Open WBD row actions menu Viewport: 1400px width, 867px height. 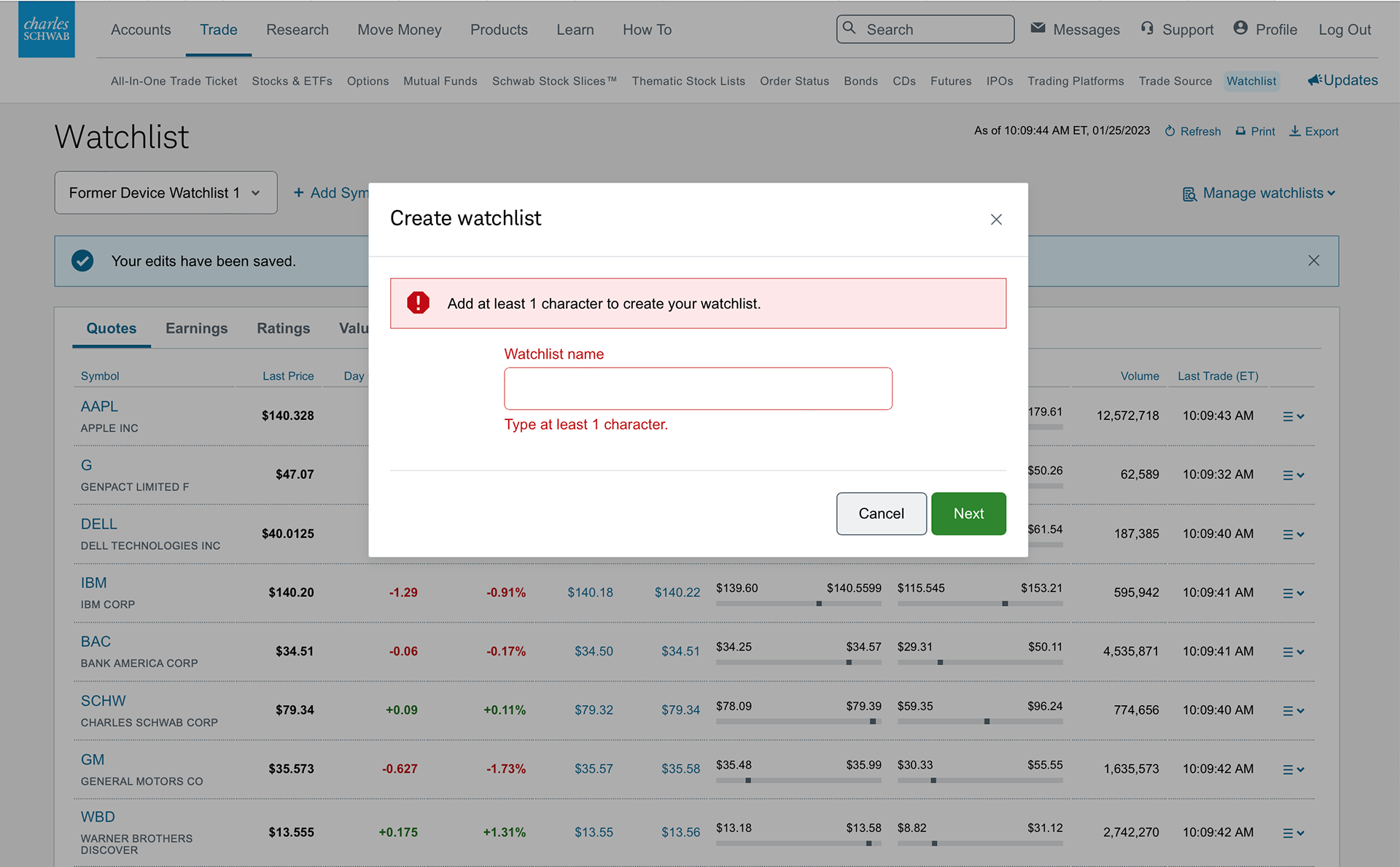coord(1293,833)
